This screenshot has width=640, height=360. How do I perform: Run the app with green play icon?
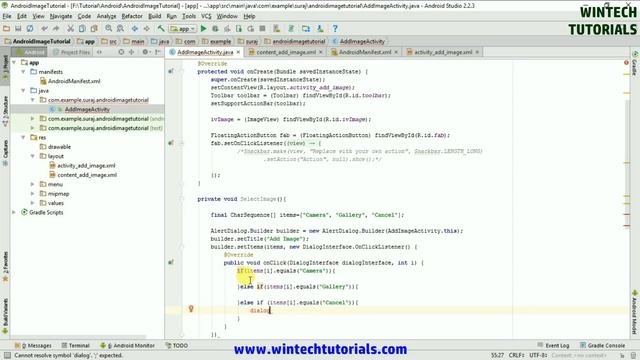[x=203, y=29]
